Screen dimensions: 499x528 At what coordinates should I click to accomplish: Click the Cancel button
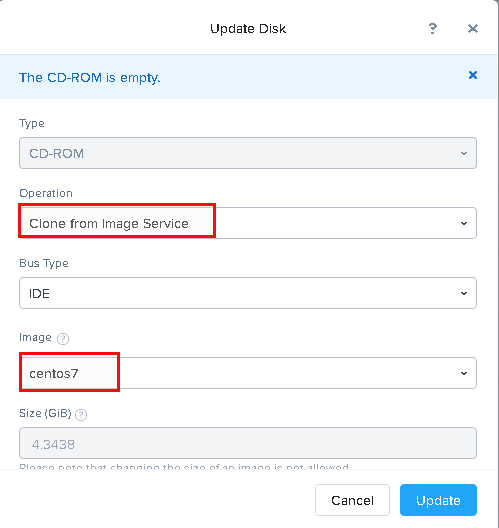pyautogui.click(x=352, y=500)
